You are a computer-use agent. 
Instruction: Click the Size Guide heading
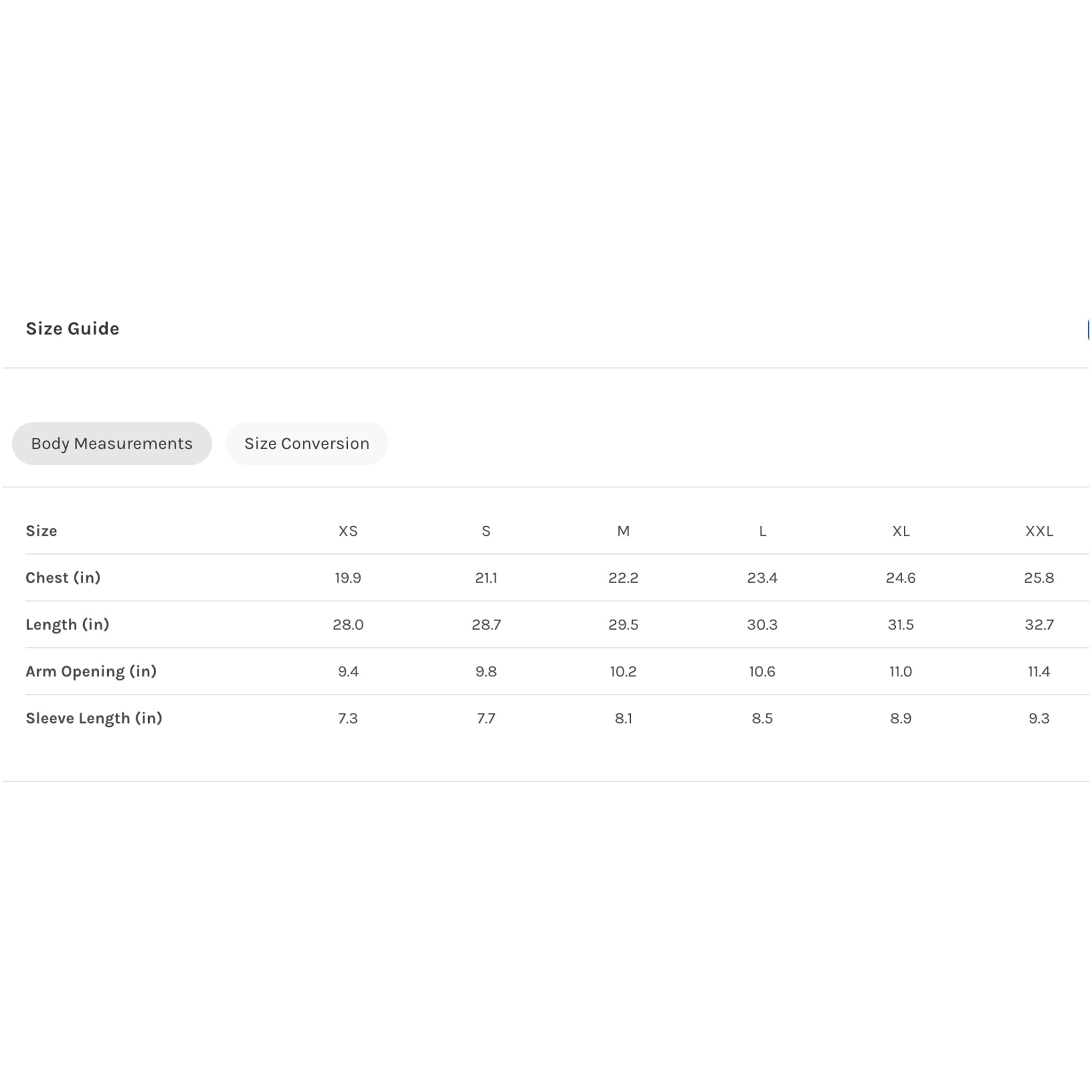[73, 328]
